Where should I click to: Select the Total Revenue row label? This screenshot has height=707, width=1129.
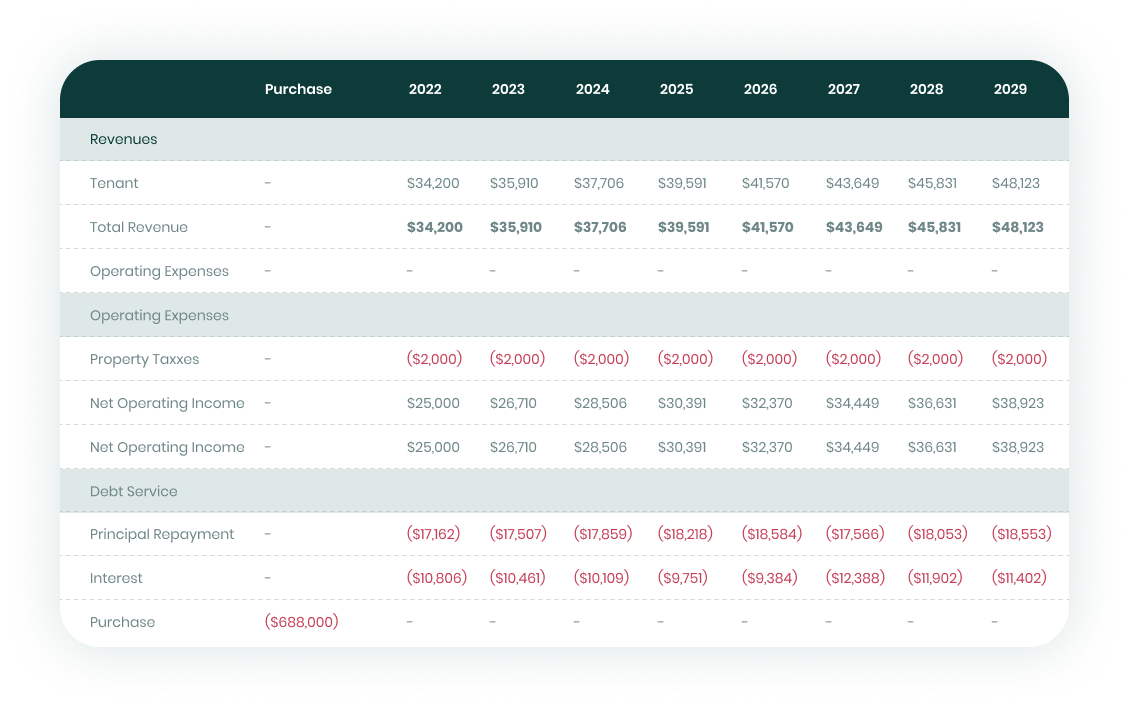point(139,227)
